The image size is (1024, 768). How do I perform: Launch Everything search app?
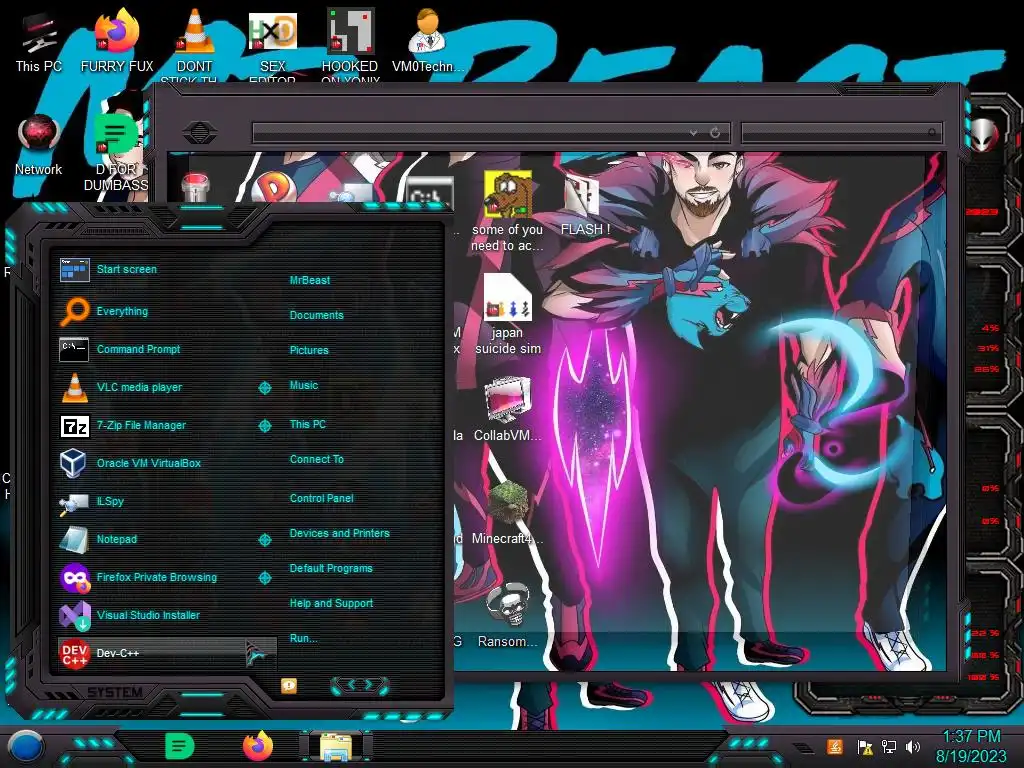(167, 312)
